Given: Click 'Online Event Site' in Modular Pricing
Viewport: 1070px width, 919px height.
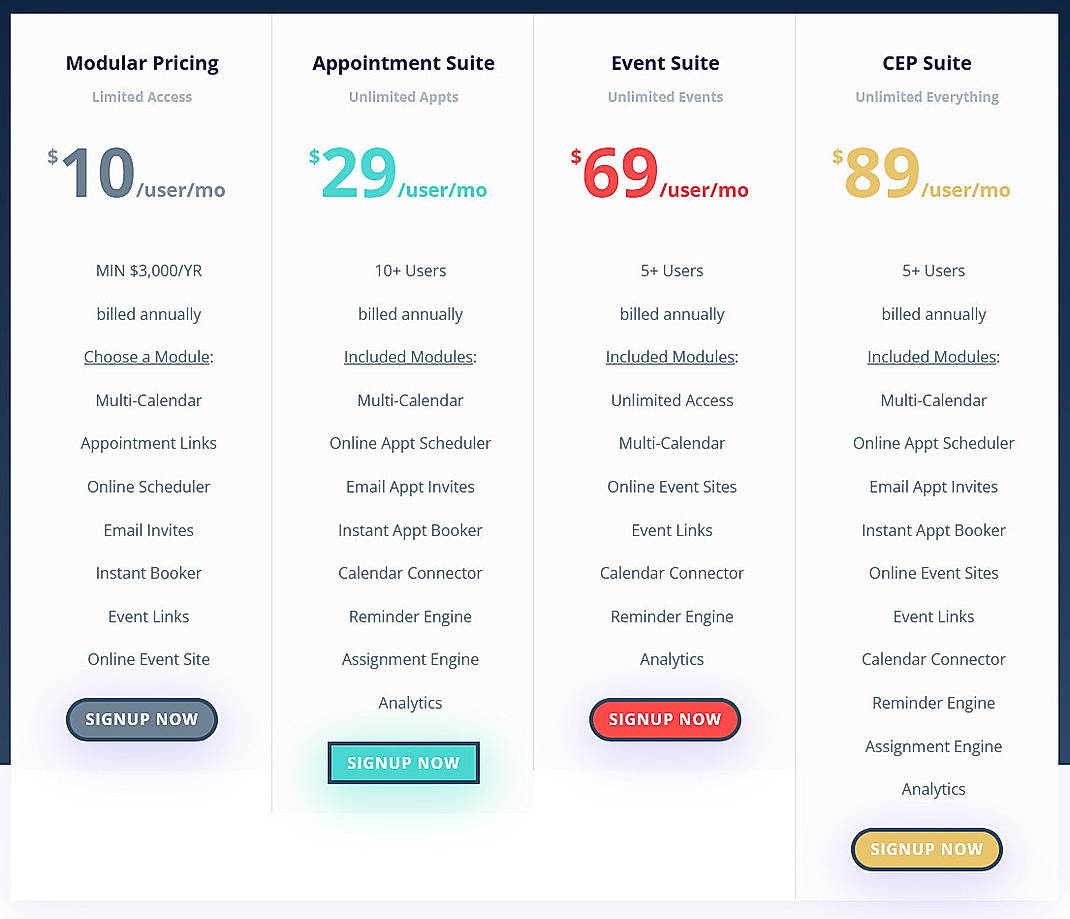Looking at the screenshot, I should [149, 659].
